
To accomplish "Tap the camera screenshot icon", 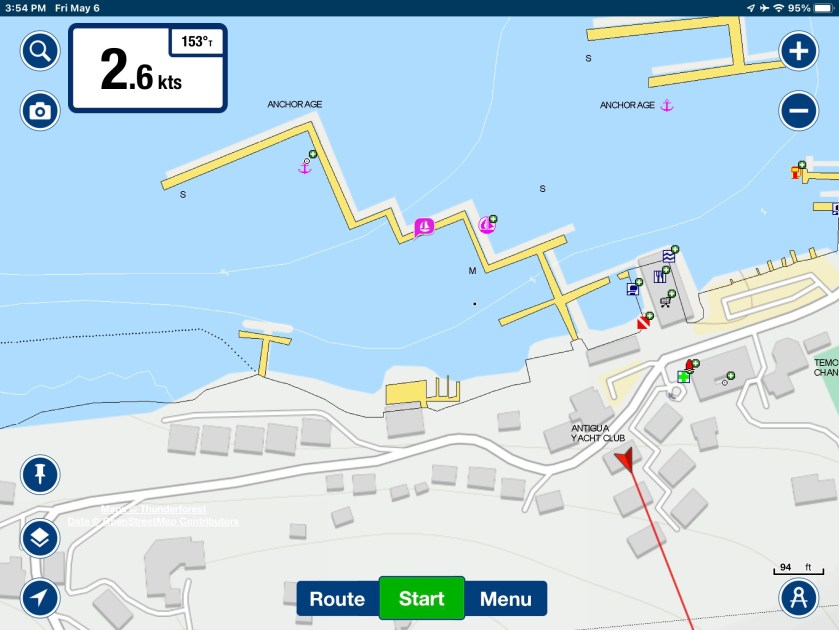I will point(40,111).
